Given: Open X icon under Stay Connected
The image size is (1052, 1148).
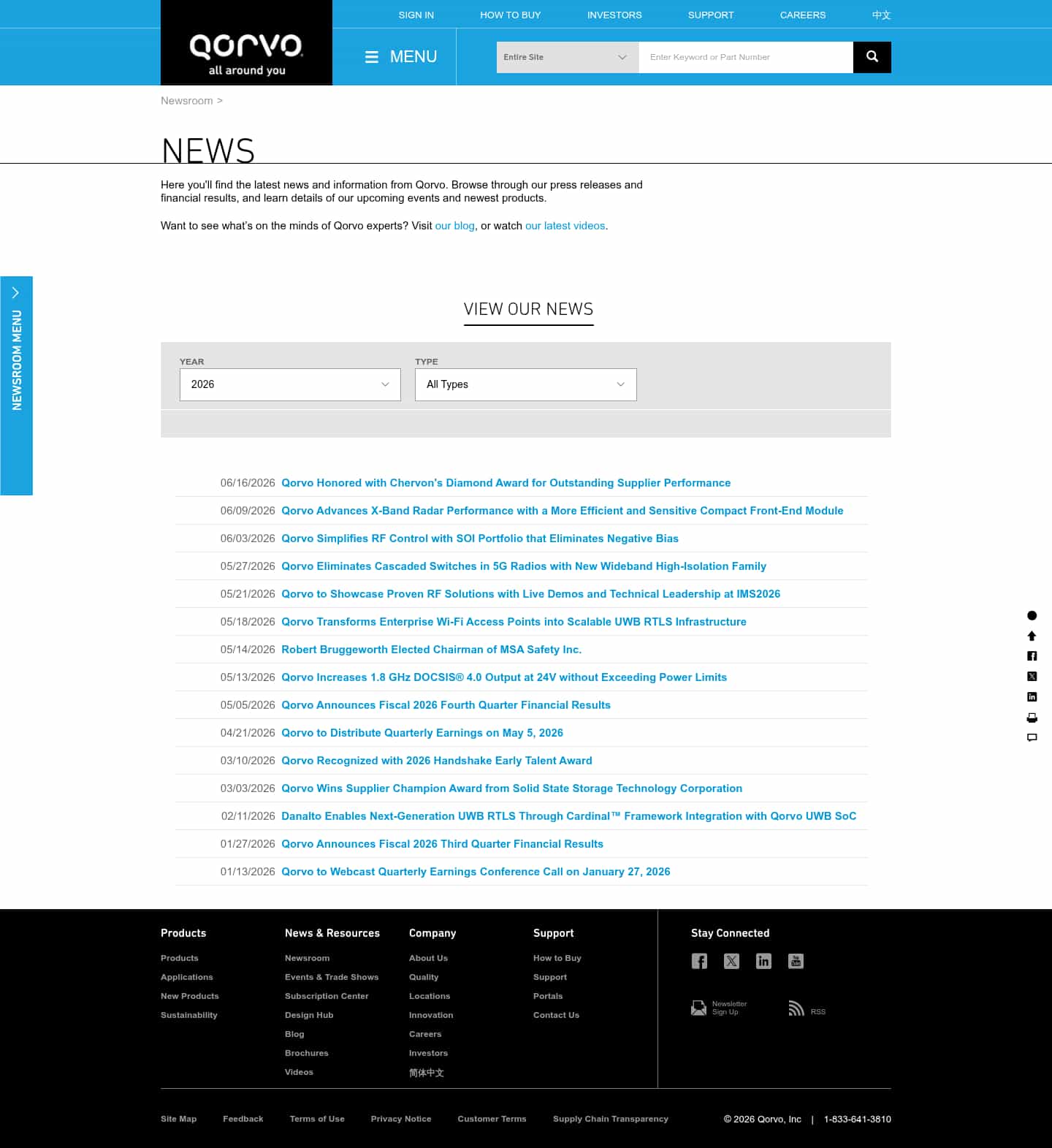Looking at the screenshot, I should click(x=731, y=961).
